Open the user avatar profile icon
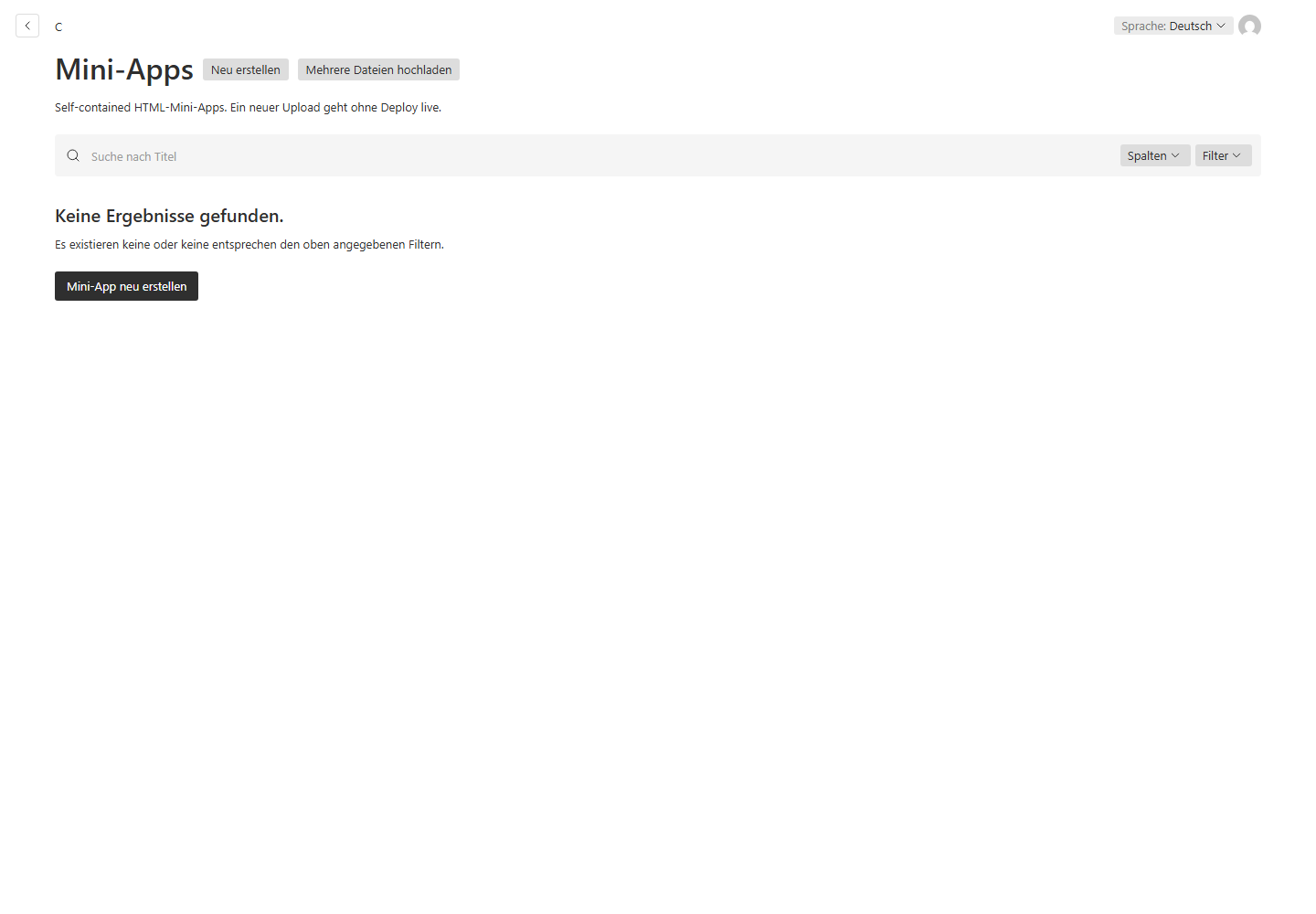Viewport: 1316px width, 914px height. [x=1249, y=26]
